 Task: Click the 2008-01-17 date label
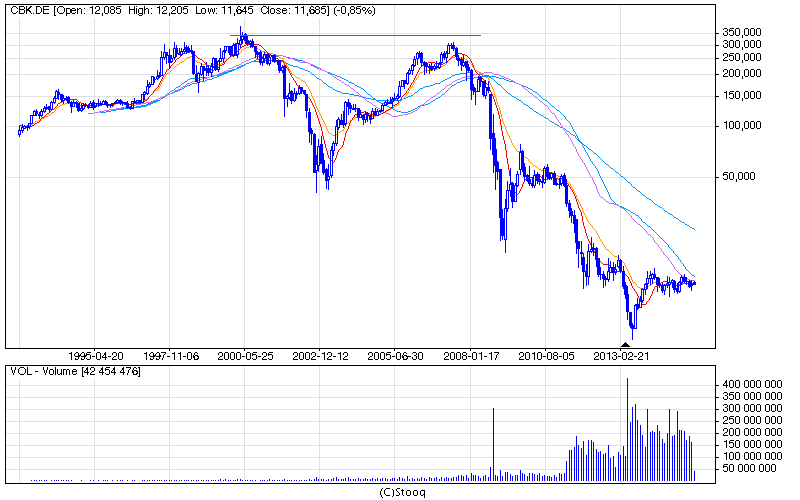pos(471,356)
